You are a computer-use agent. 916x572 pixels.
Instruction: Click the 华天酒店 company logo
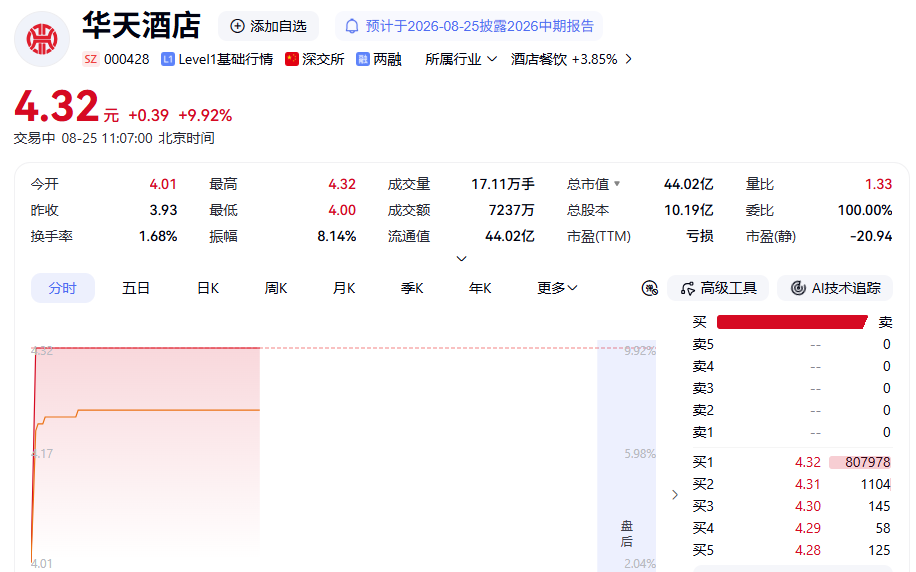tap(42, 39)
